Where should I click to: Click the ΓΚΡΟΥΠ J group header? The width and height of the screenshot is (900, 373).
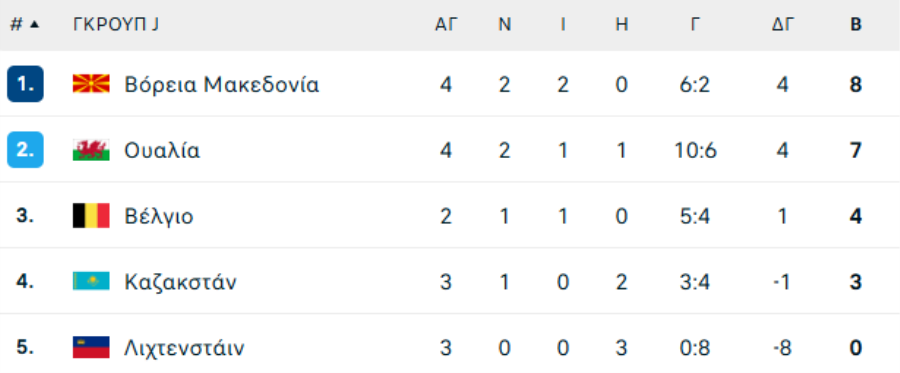coord(115,24)
